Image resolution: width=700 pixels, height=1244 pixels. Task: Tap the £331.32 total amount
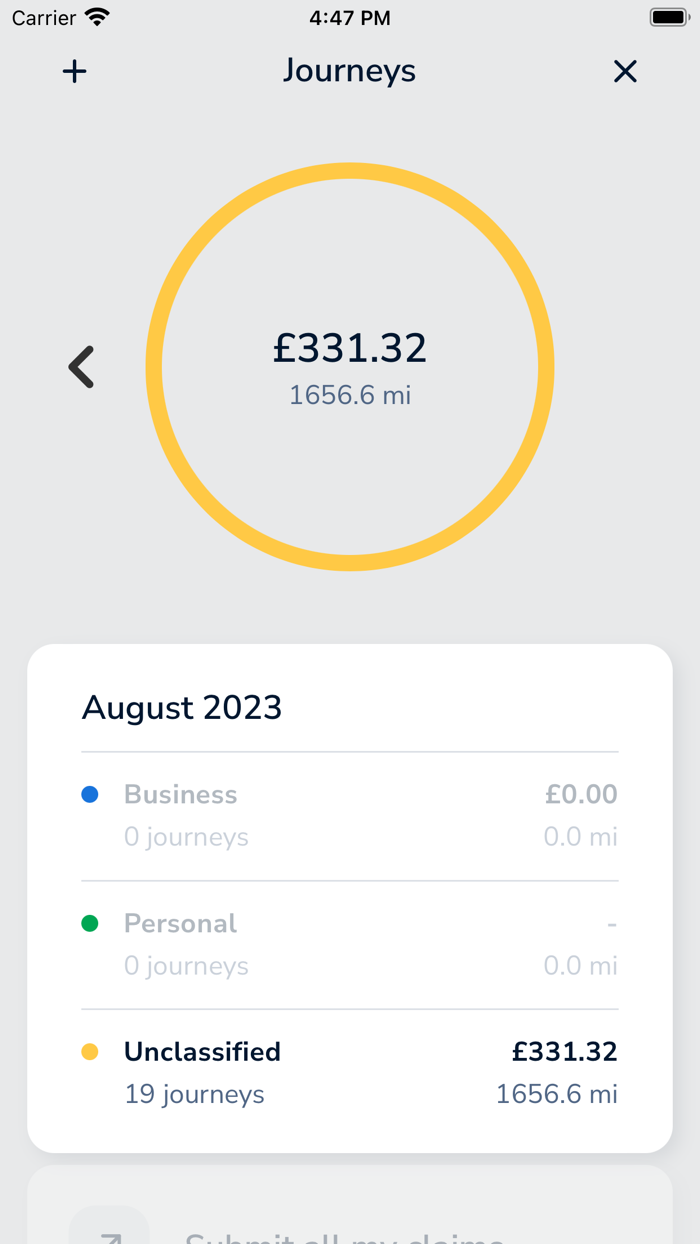(x=350, y=347)
